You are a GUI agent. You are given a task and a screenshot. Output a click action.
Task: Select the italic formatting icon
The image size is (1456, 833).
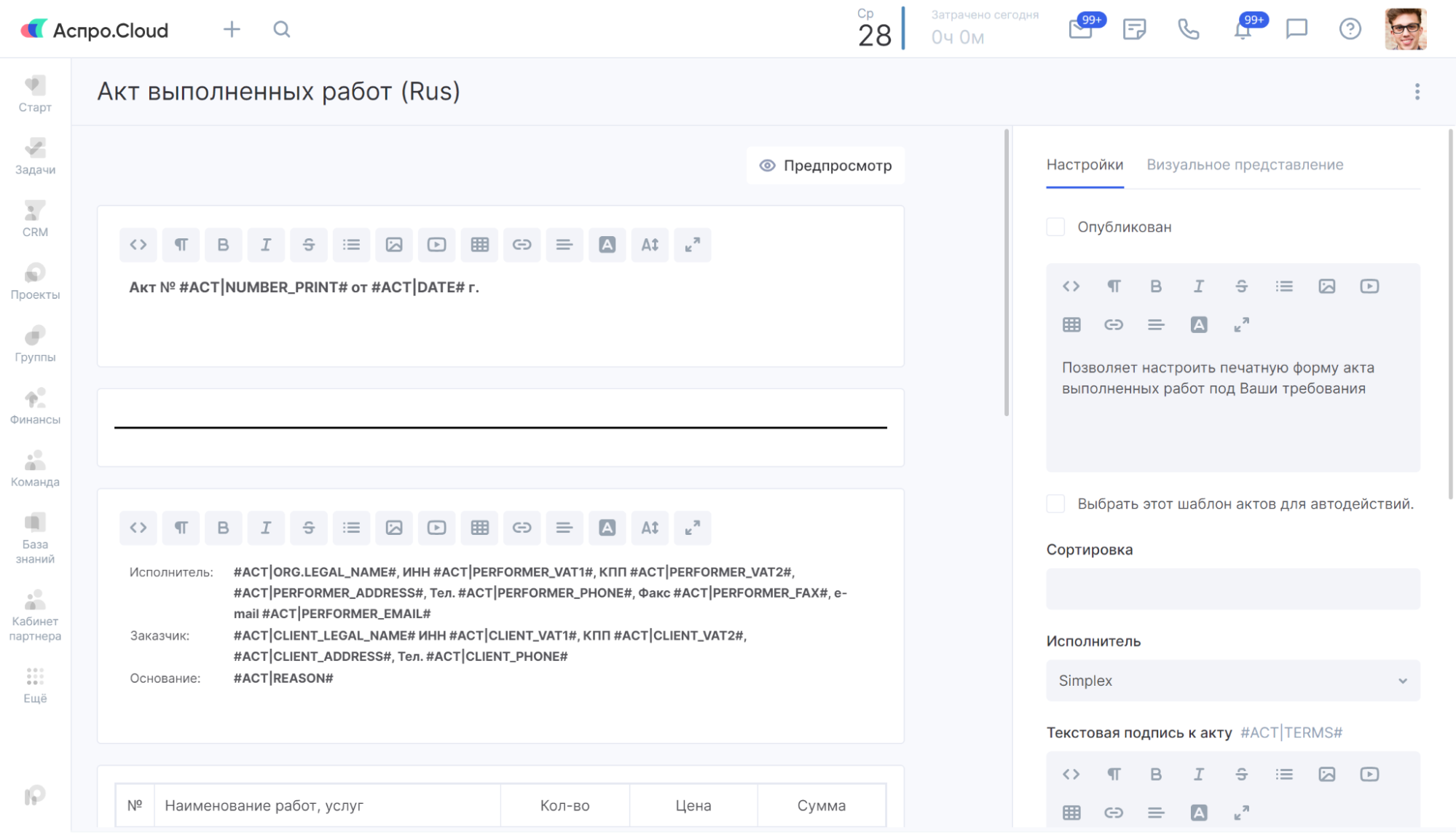pos(265,244)
